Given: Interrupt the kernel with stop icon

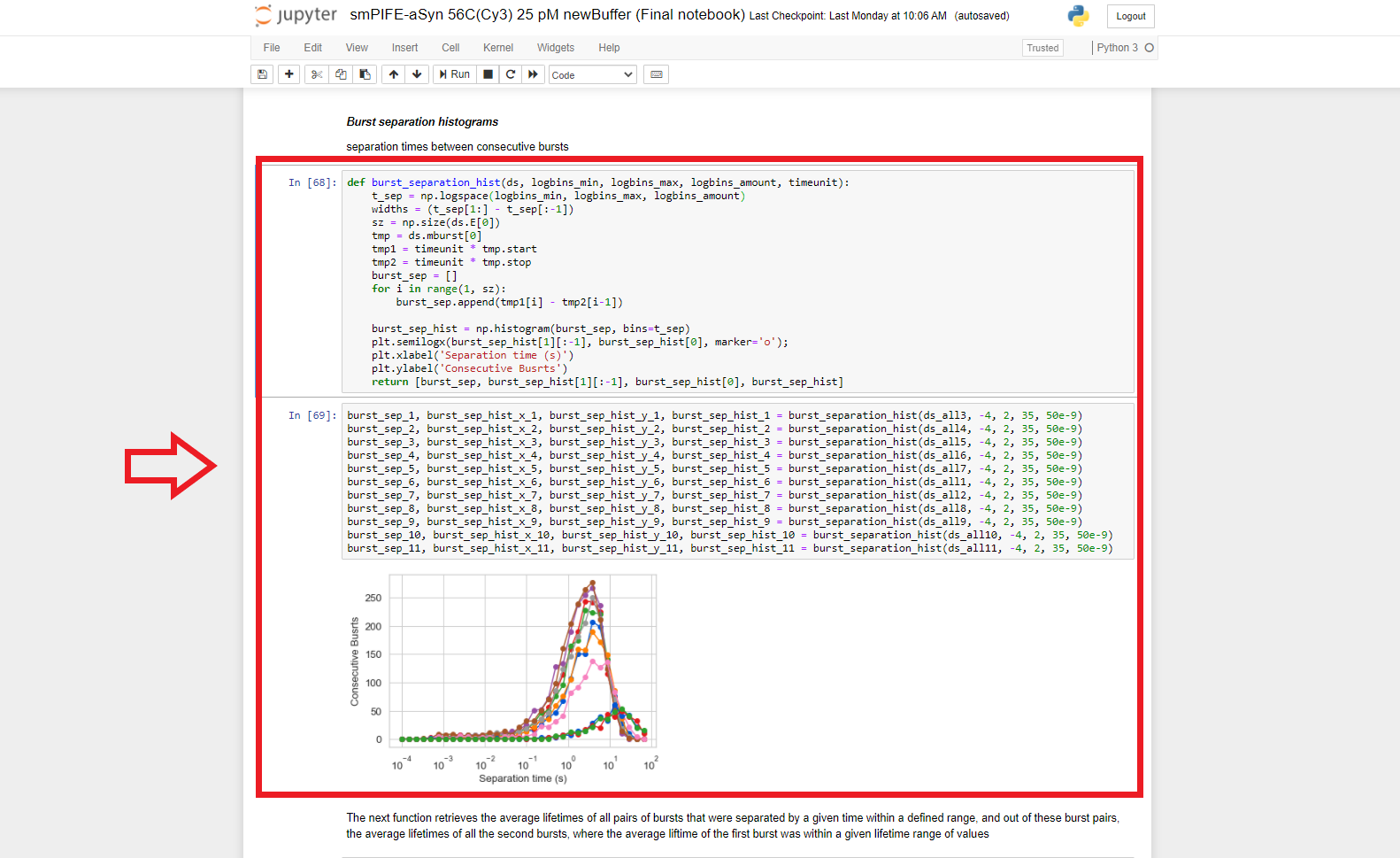Looking at the screenshot, I should (x=488, y=74).
